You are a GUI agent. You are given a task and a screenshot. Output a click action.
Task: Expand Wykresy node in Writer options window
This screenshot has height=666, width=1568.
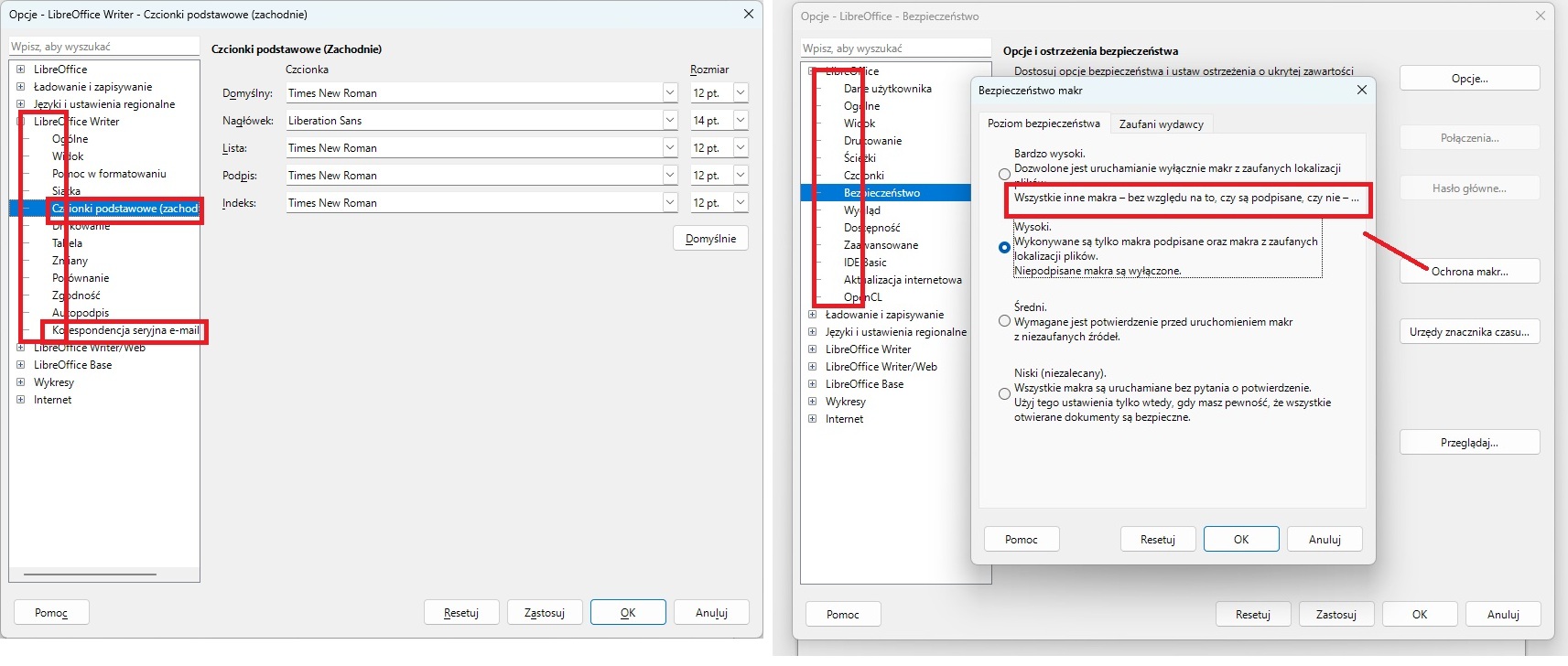click(x=20, y=382)
